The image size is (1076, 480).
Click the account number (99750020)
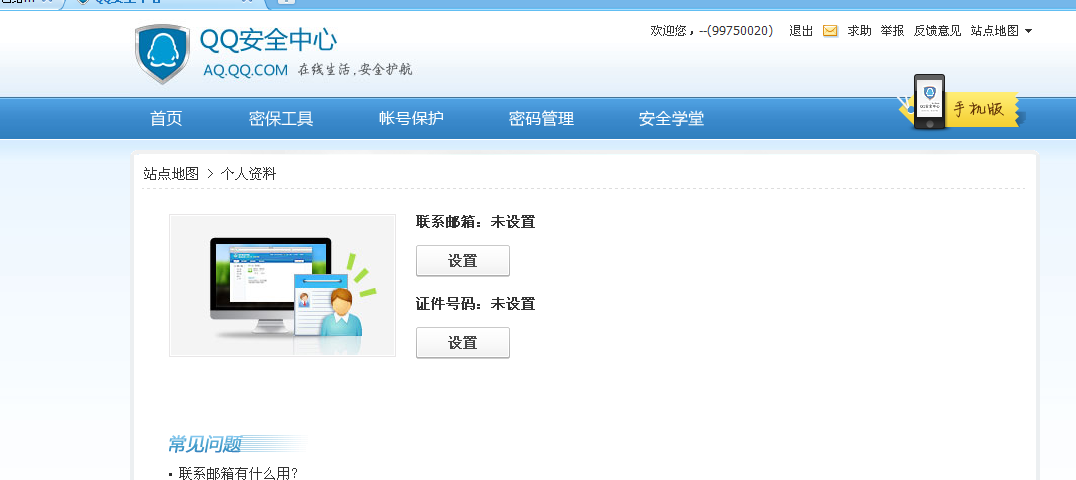(x=739, y=31)
